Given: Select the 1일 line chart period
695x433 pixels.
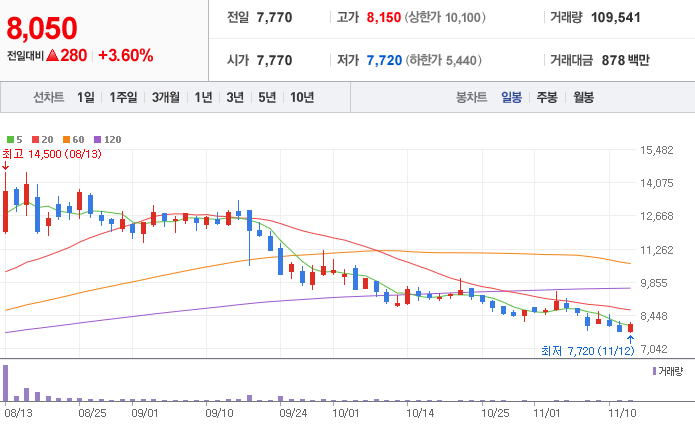Looking at the screenshot, I should click(x=86, y=97).
